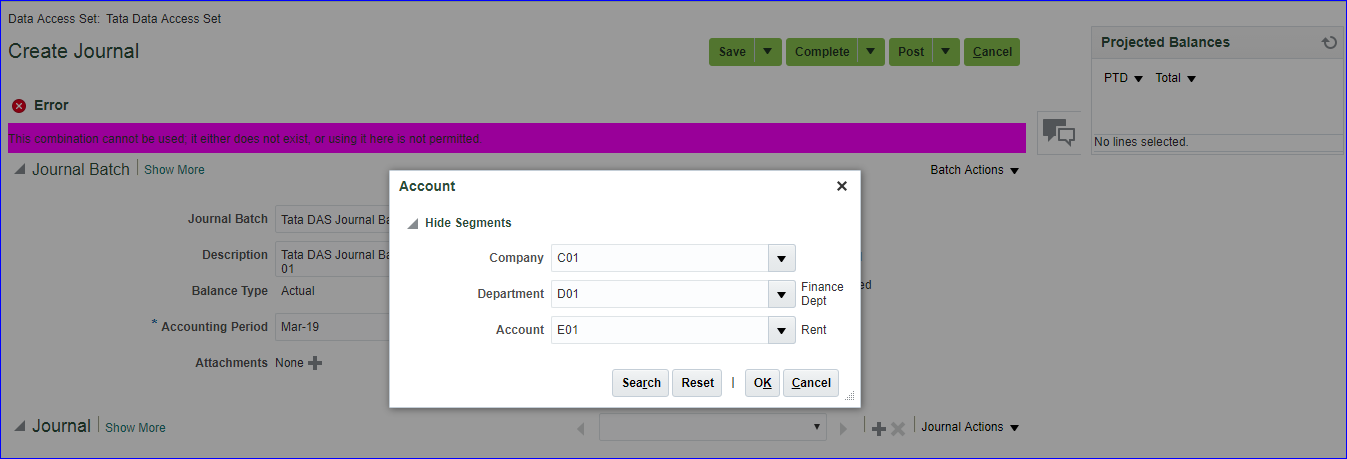Click the refresh icon in Projected Balances
The width and height of the screenshot is (1347, 459).
click(x=1328, y=43)
